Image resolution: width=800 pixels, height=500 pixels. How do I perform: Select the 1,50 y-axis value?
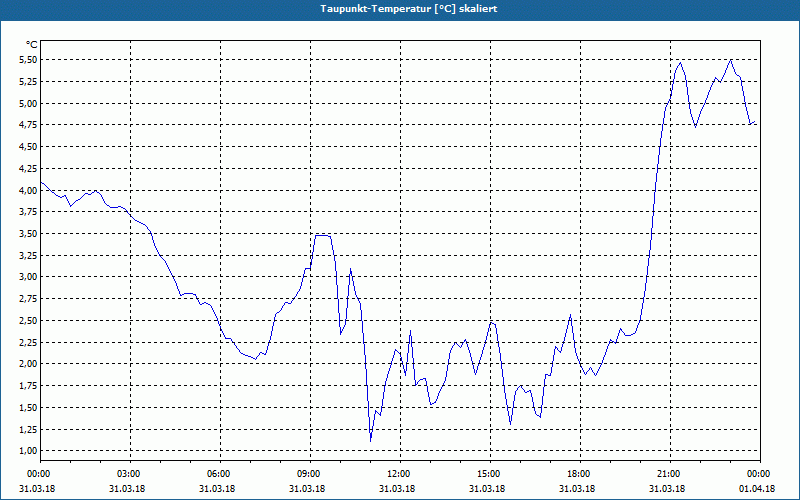(28, 408)
